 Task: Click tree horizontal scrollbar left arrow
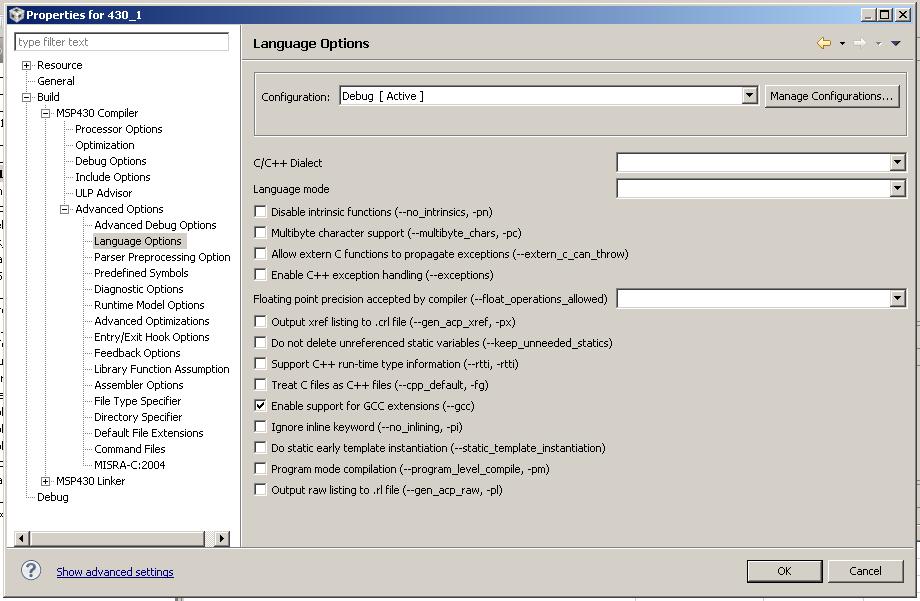click(x=22, y=538)
